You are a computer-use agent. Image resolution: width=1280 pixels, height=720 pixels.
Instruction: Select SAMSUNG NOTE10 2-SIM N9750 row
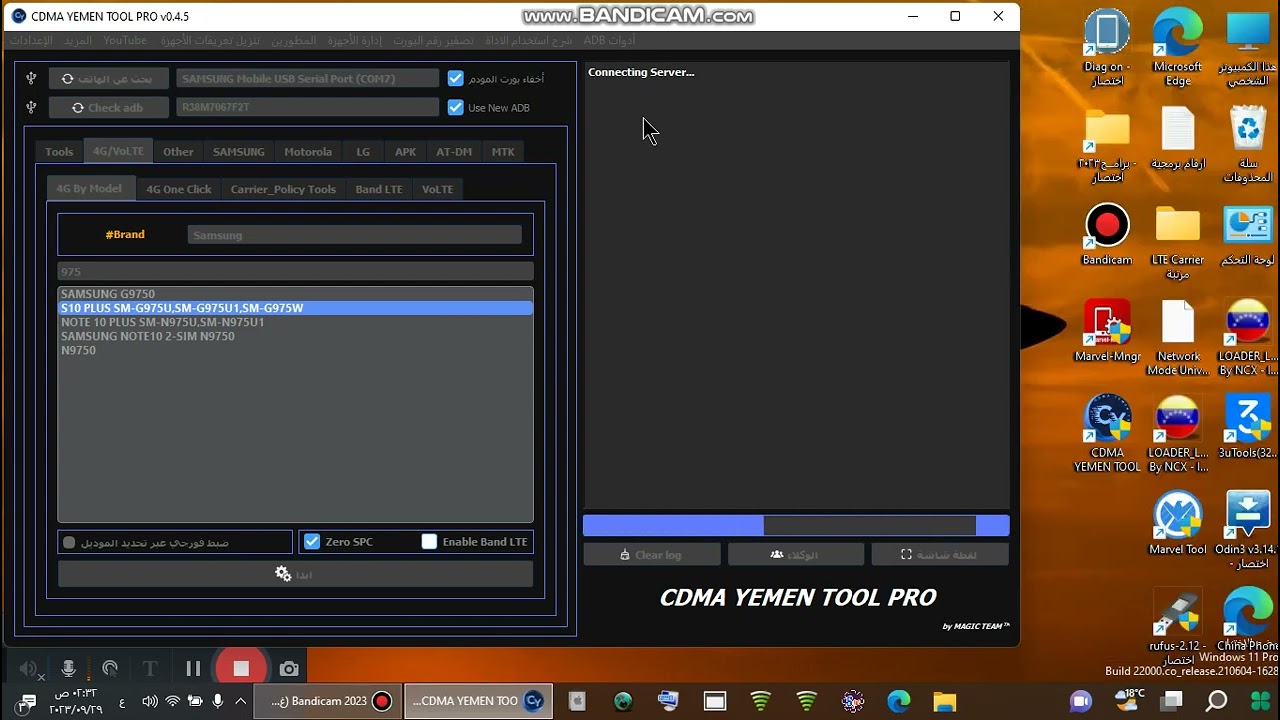(295, 336)
